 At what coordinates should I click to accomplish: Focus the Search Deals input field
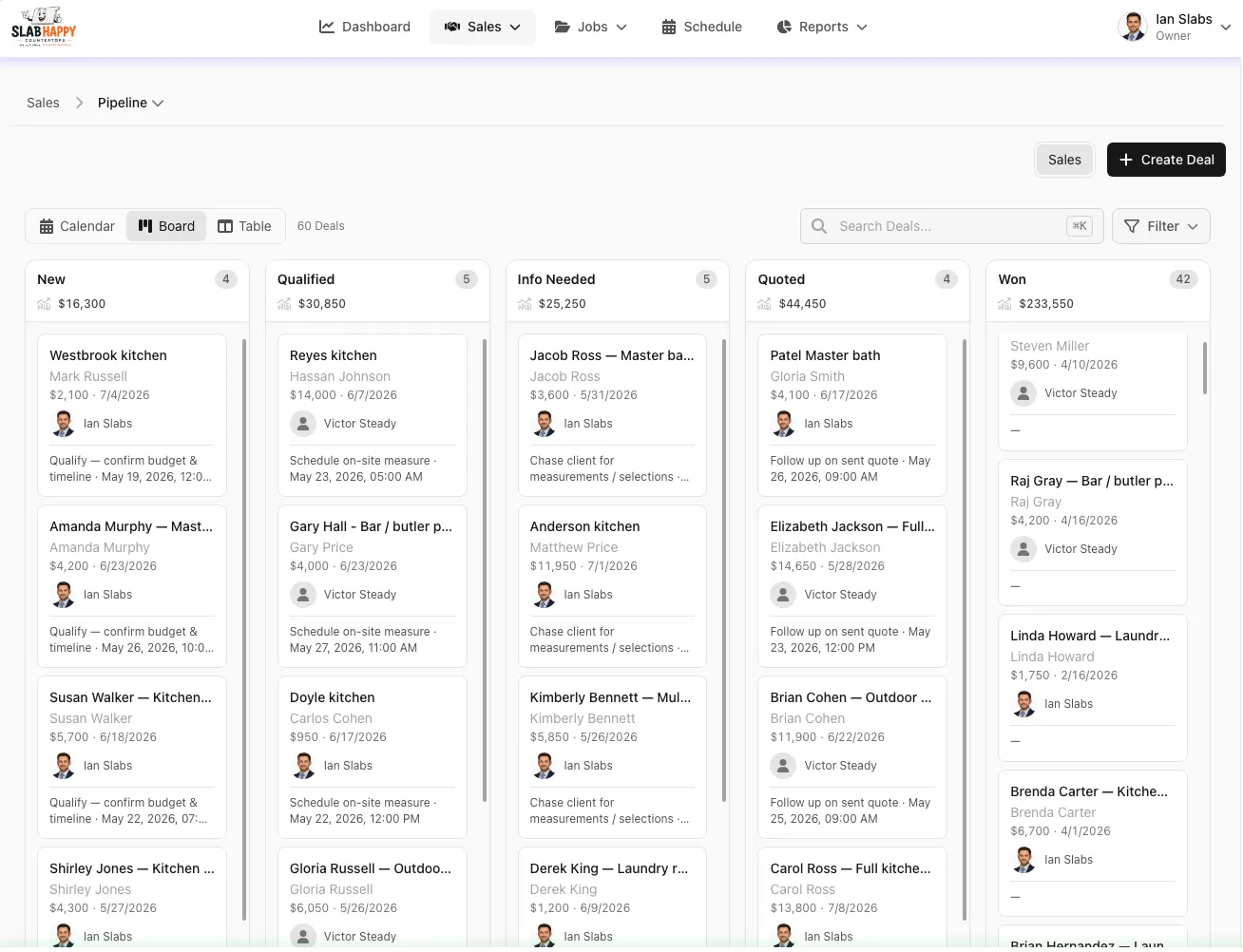[951, 226]
